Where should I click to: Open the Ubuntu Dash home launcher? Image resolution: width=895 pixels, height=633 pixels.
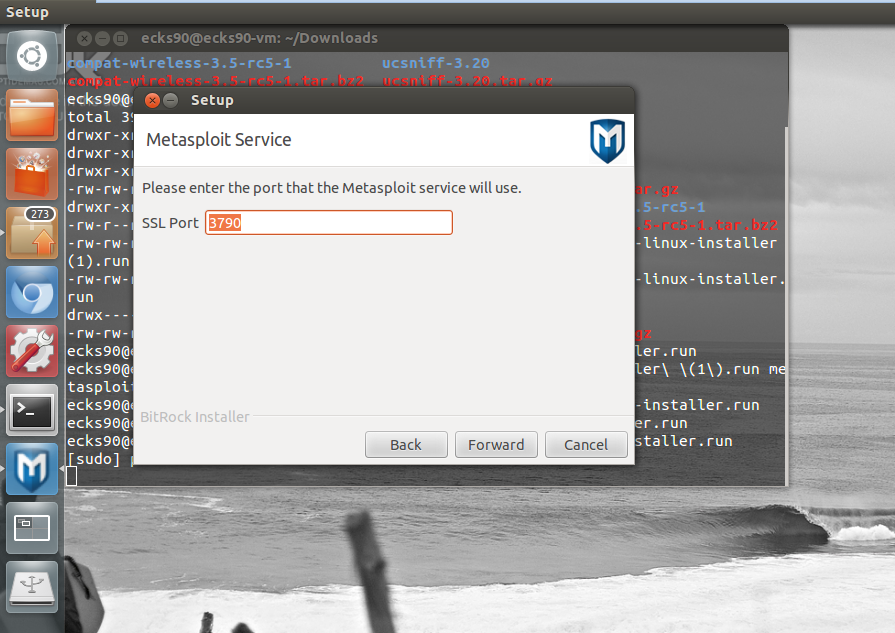coord(32,56)
